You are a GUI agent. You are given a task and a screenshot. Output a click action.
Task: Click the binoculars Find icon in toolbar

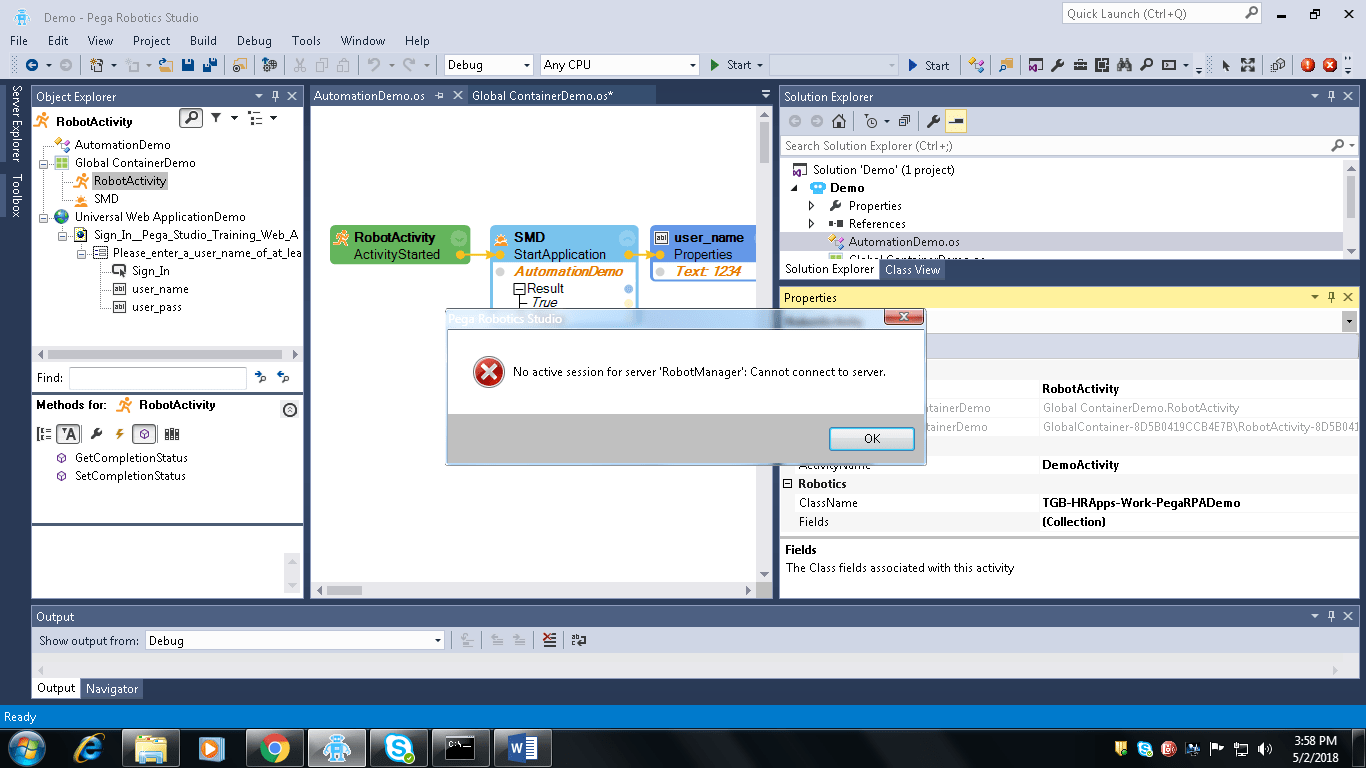point(1124,65)
